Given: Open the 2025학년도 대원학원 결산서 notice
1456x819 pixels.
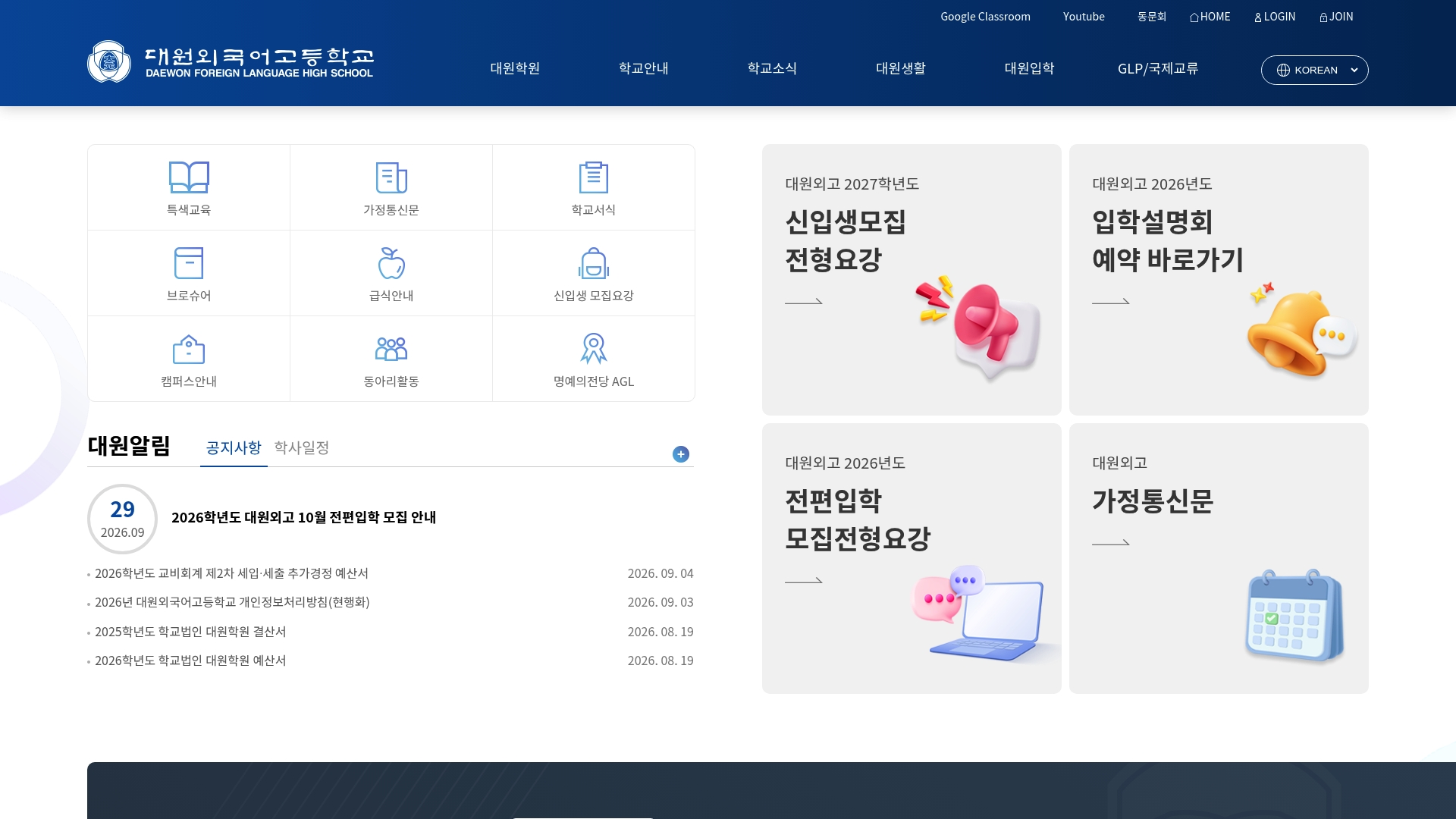Looking at the screenshot, I should click(x=190, y=632).
